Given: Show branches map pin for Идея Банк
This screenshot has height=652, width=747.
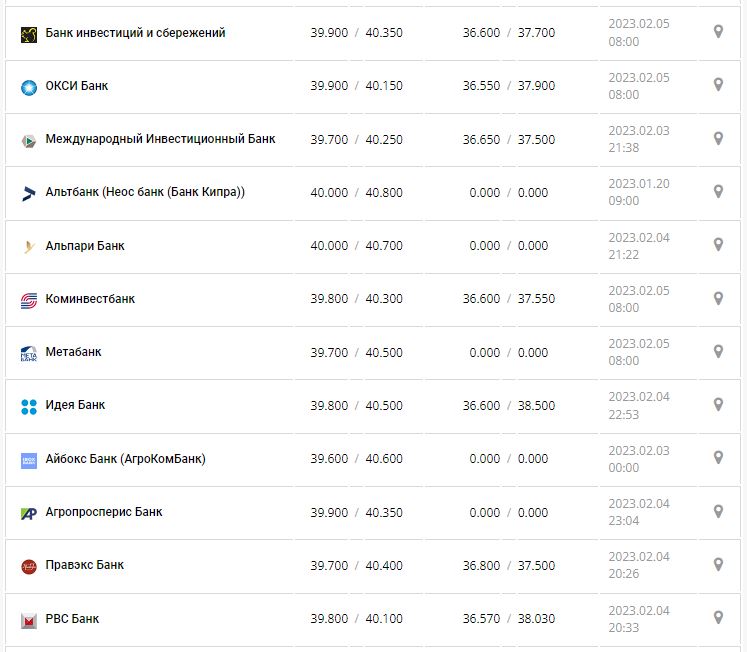Looking at the screenshot, I should (x=718, y=405).
